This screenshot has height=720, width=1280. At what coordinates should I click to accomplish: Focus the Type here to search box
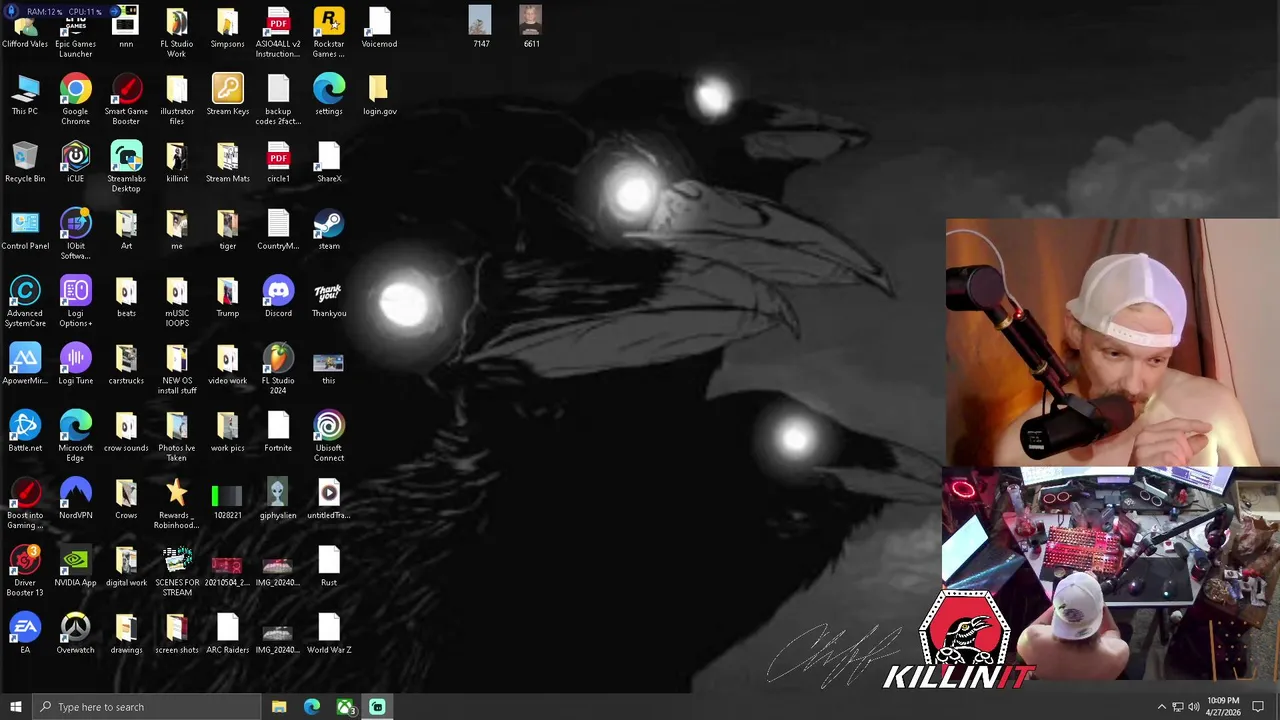147,707
